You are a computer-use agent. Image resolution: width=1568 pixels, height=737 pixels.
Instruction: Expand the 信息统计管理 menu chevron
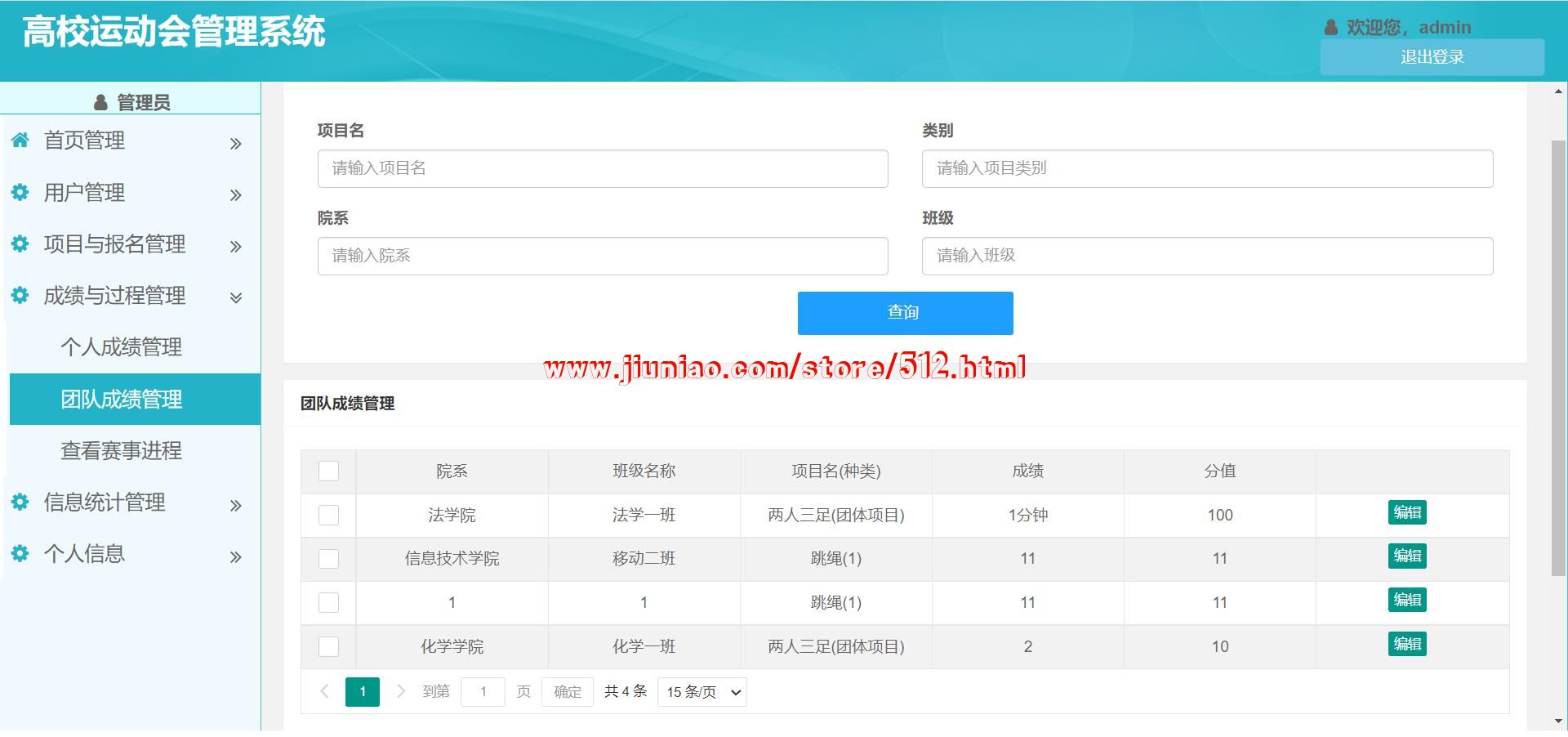click(x=236, y=506)
